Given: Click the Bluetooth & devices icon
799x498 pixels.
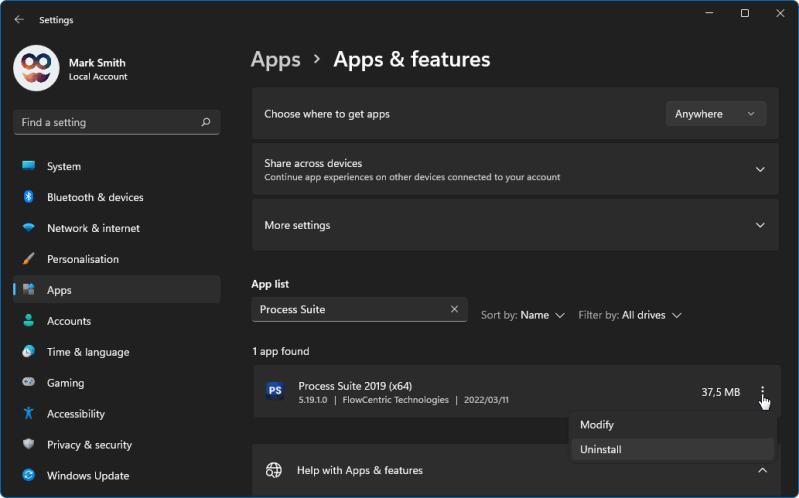Looking at the screenshot, I should (x=29, y=197).
